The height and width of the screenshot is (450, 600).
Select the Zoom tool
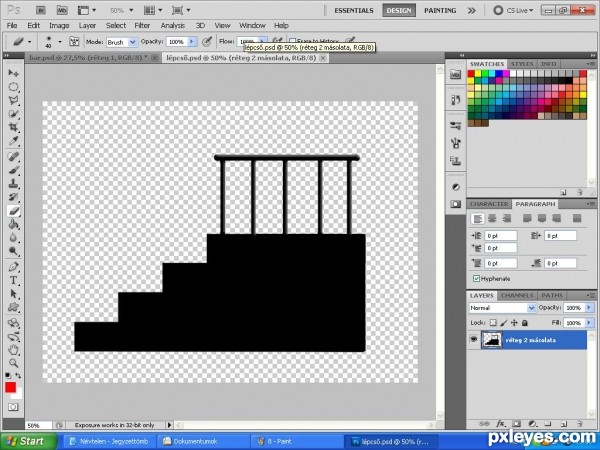13,363
